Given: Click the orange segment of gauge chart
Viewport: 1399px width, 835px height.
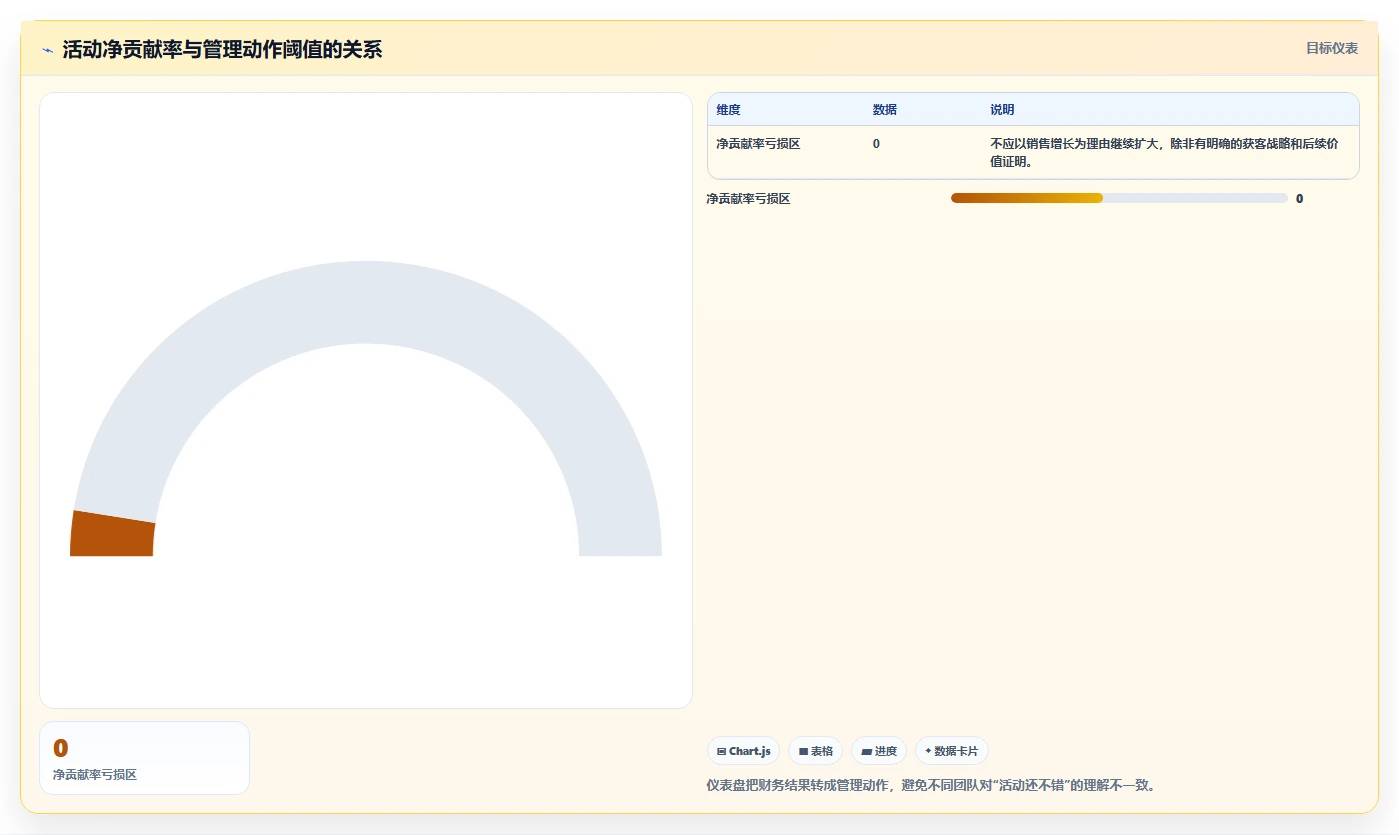Looking at the screenshot, I should click(x=112, y=534).
